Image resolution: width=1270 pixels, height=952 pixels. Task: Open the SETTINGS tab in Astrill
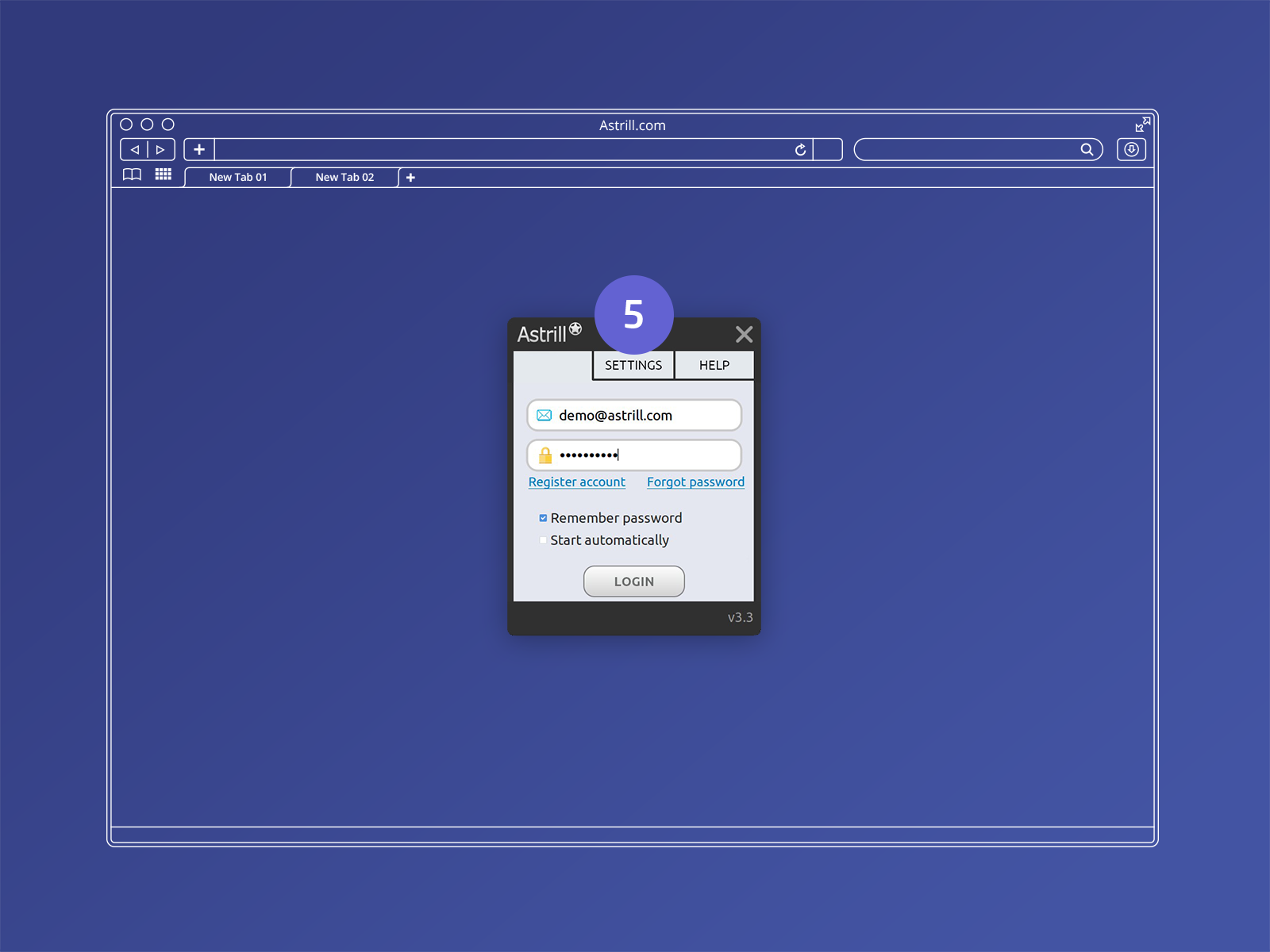(x=633, y=365)
